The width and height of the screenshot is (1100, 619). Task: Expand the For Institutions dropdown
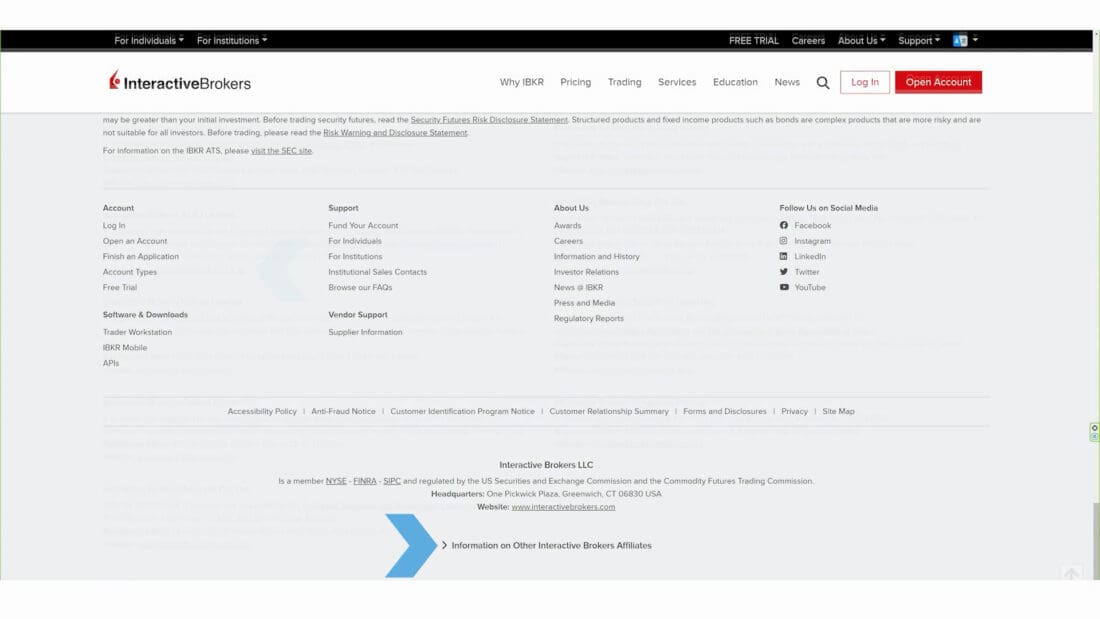231,41
